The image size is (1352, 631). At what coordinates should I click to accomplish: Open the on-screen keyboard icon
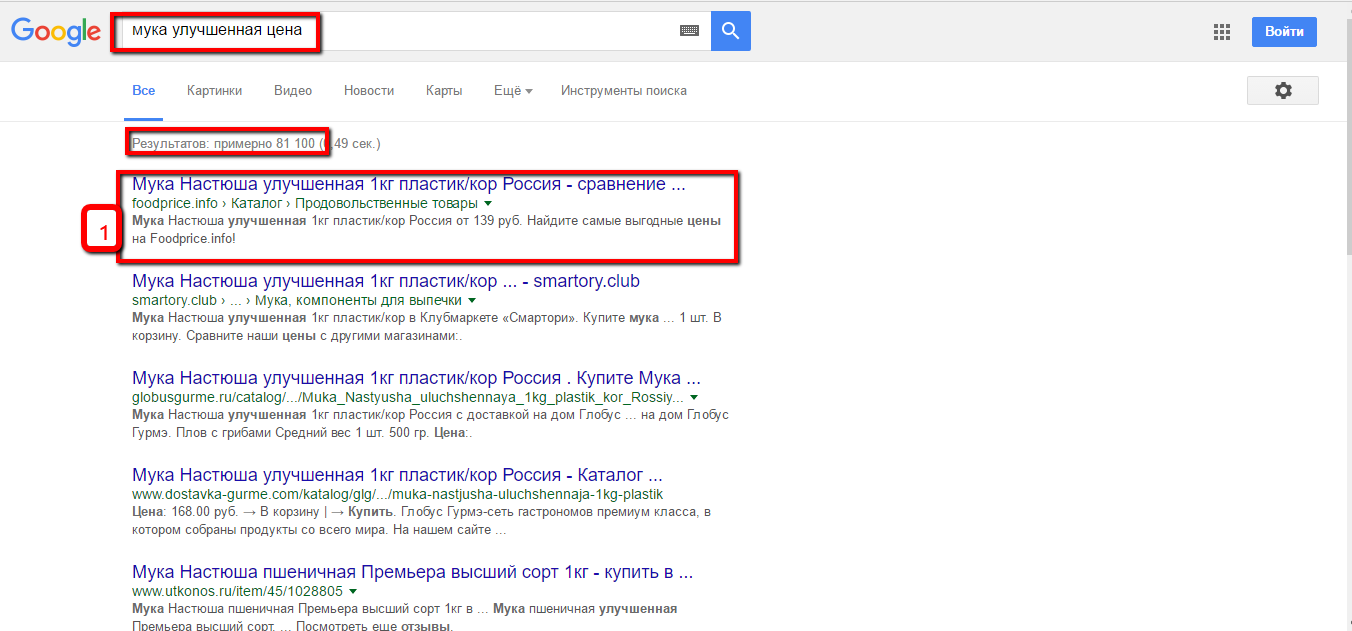point(689,31)
